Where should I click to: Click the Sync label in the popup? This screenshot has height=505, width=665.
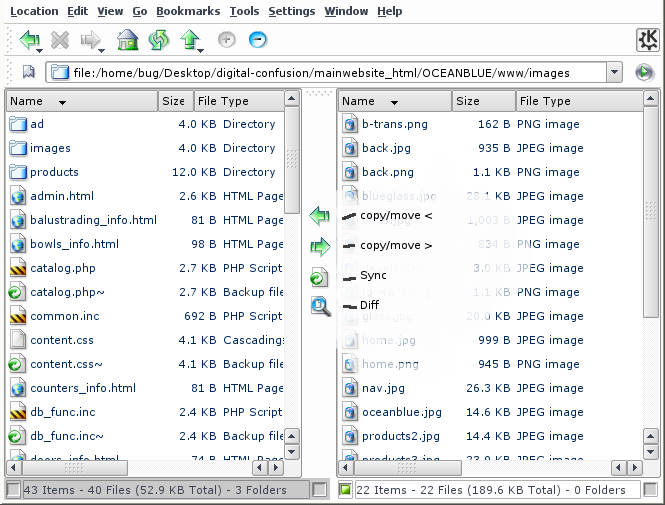coord(373,275)
